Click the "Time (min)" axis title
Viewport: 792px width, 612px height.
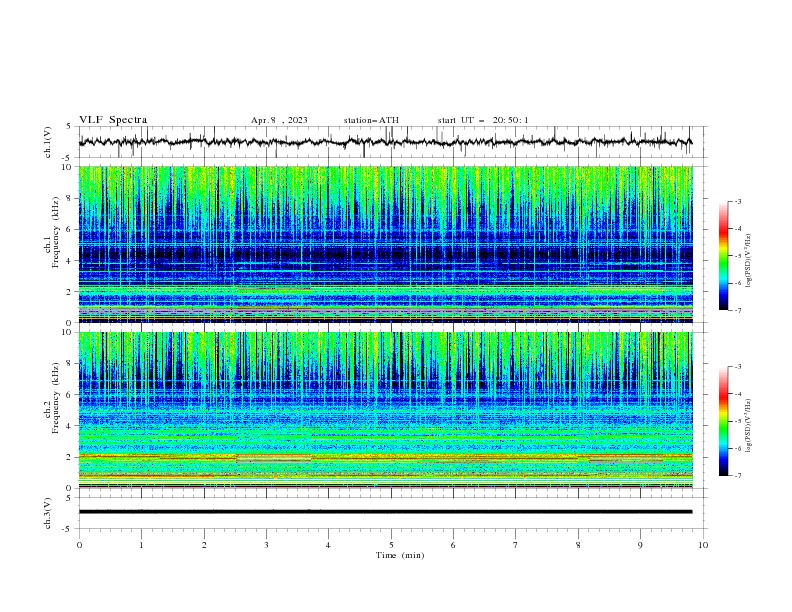pos(400,555)
